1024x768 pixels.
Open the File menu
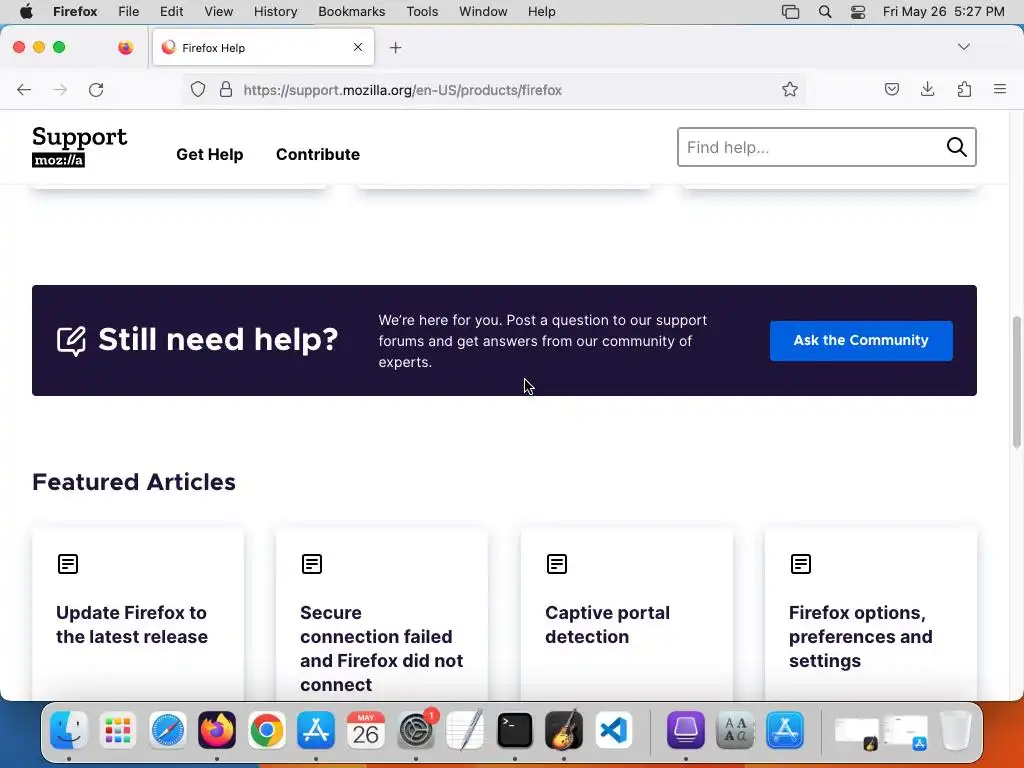point(129,12)
